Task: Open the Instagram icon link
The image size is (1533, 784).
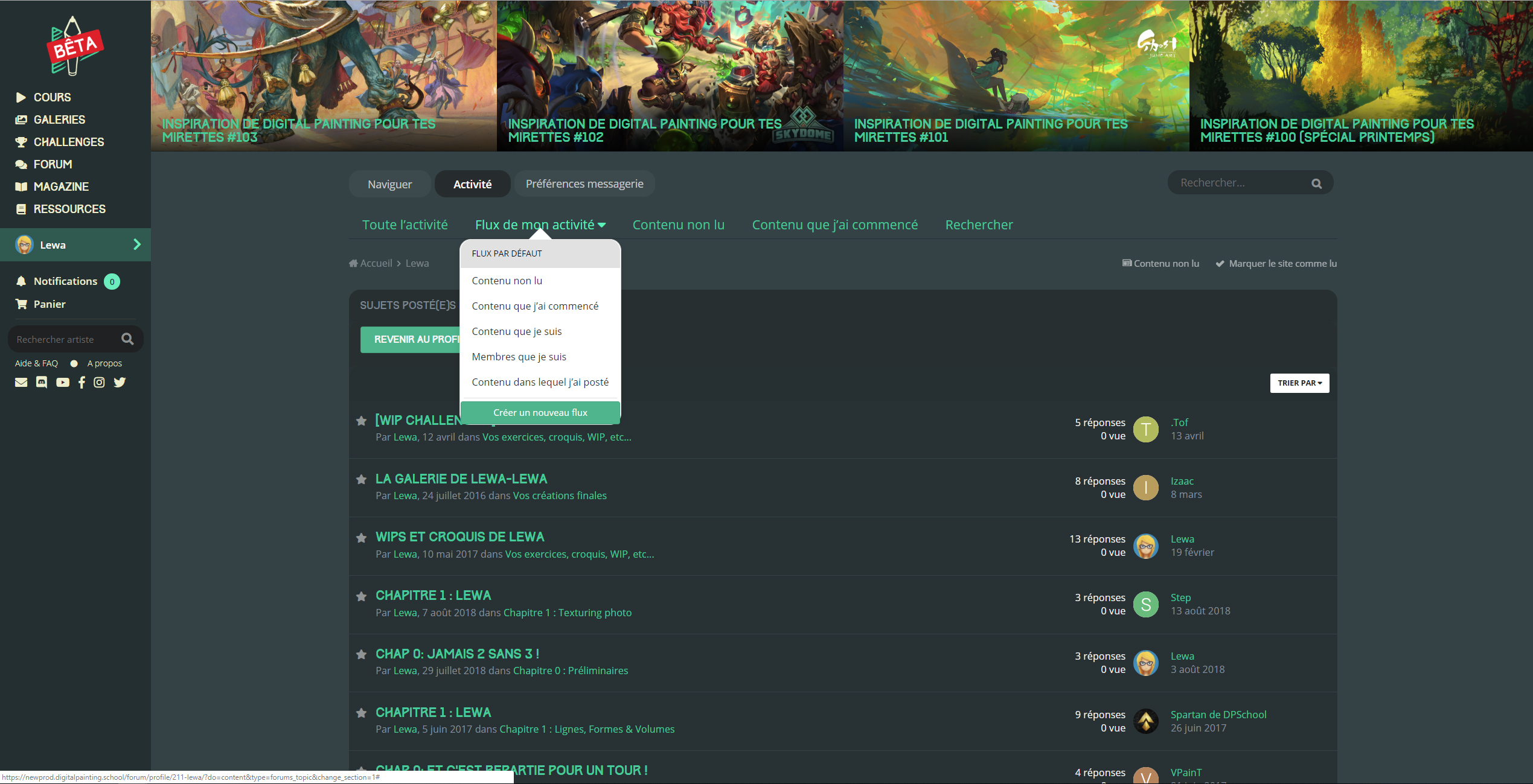Action: [x=100, y=382]
